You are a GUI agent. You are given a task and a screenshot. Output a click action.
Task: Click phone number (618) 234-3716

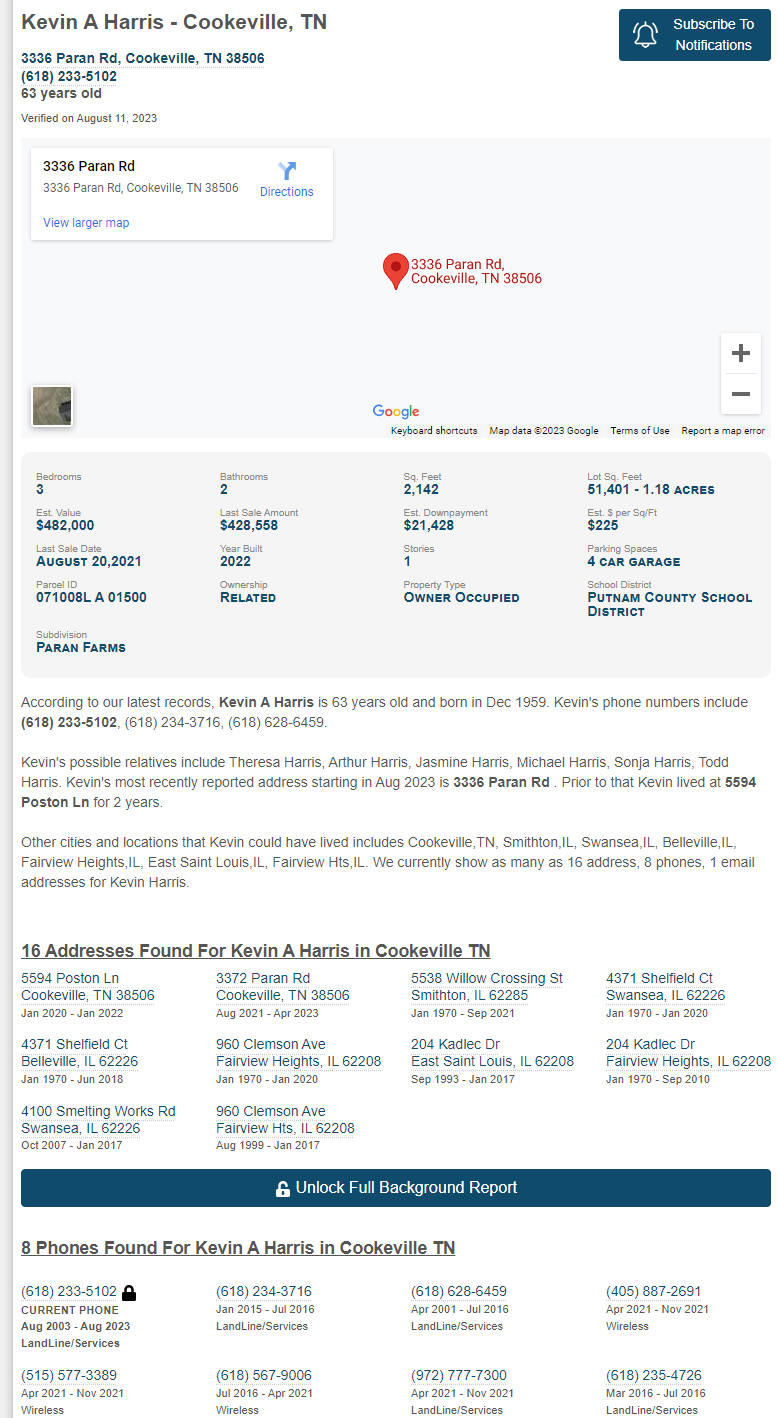coord(264,1291)
